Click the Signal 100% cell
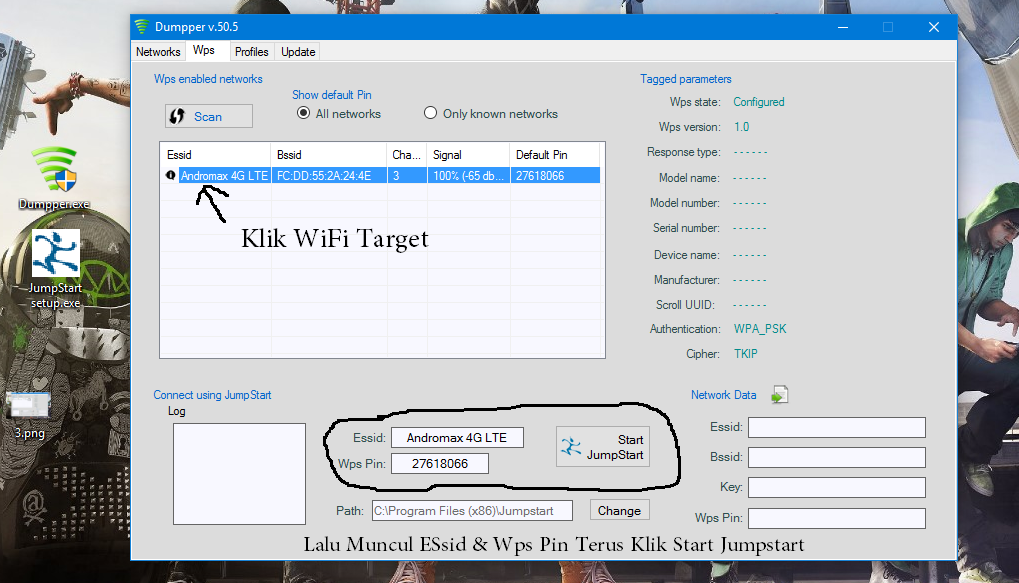 [468, 175]
